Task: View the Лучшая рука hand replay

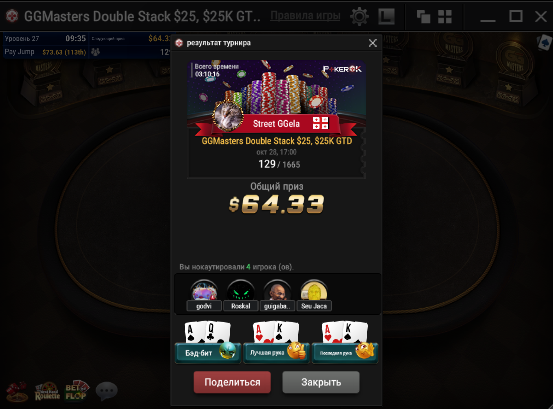Action: click(x=276, y=343)
